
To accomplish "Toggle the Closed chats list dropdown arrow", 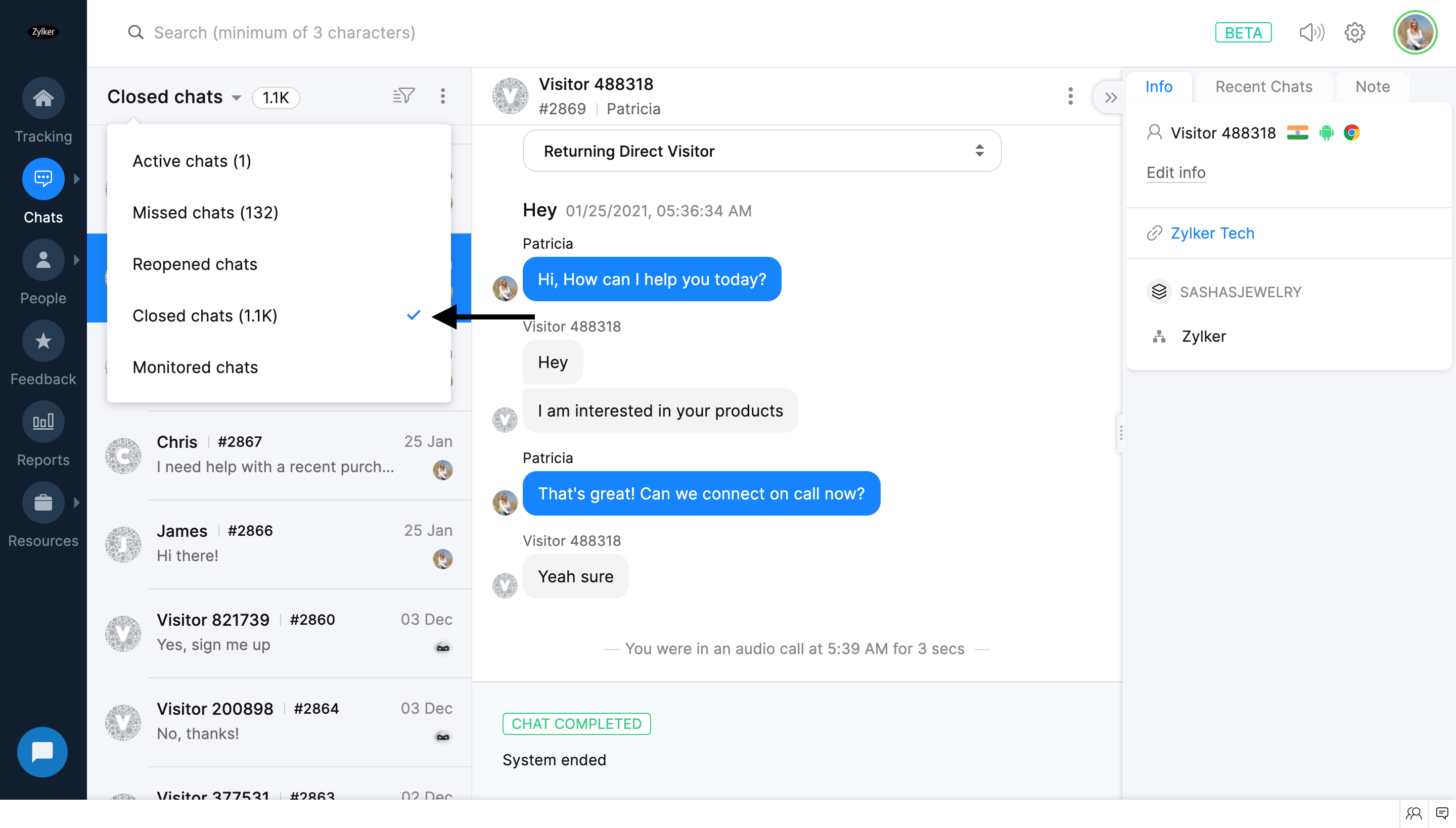I will tap(237, 98).
